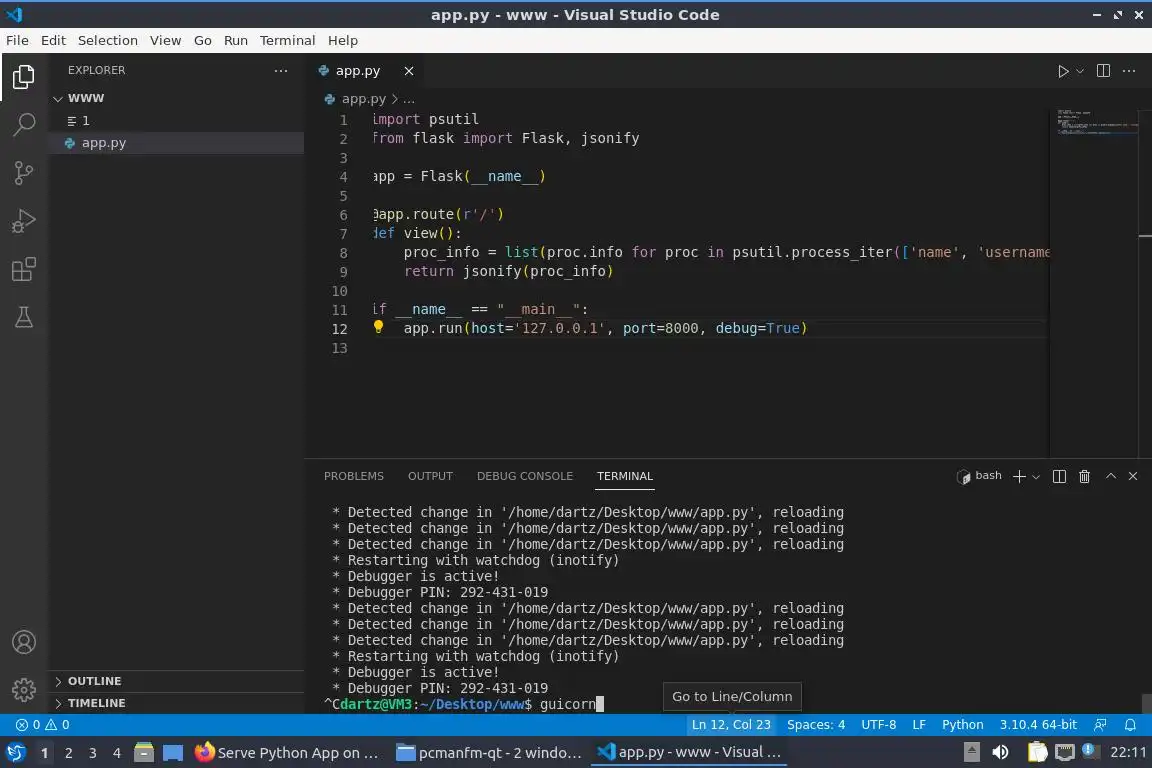The image size is (1152, 768).
Task: Select the bash terminal label
Action: 980,476
